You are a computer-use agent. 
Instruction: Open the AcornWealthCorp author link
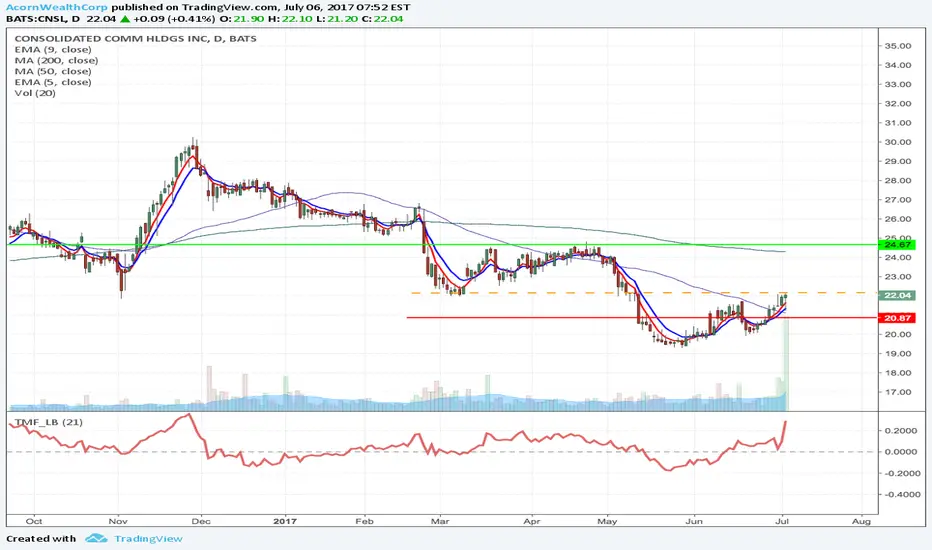57,7
